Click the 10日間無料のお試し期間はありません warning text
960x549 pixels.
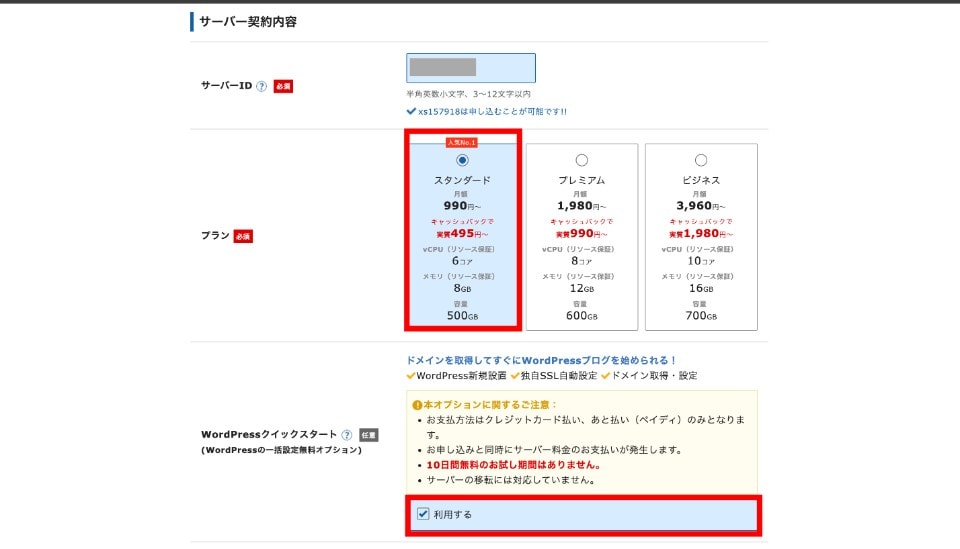coord(514,465)
